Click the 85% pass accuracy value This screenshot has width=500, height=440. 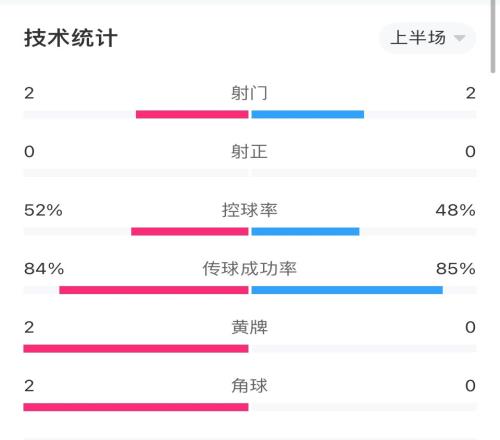tap(456, 269)
